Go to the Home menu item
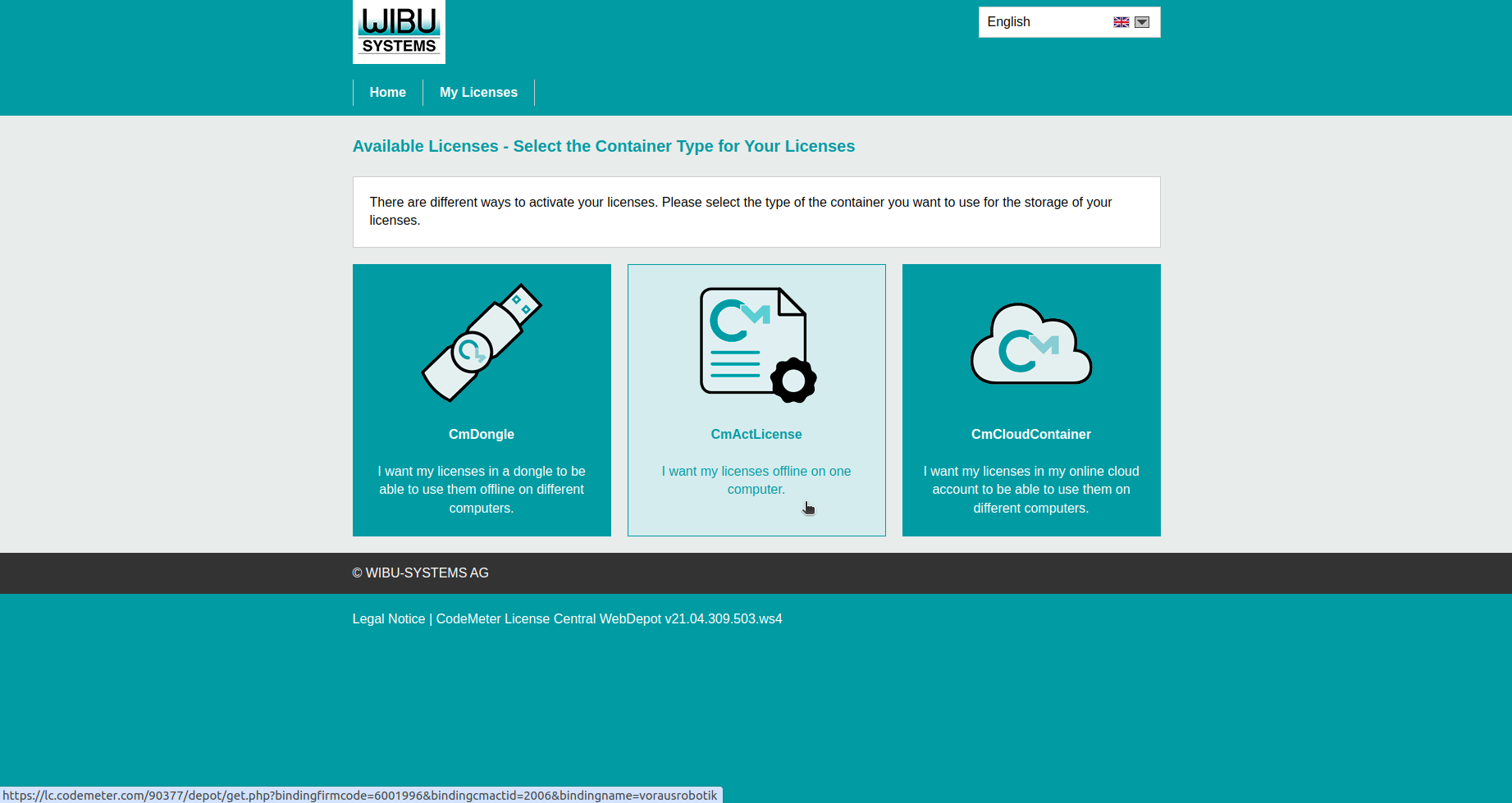Image resolution: width=1512 pixels, height=803 pixels. pos(387,93)
